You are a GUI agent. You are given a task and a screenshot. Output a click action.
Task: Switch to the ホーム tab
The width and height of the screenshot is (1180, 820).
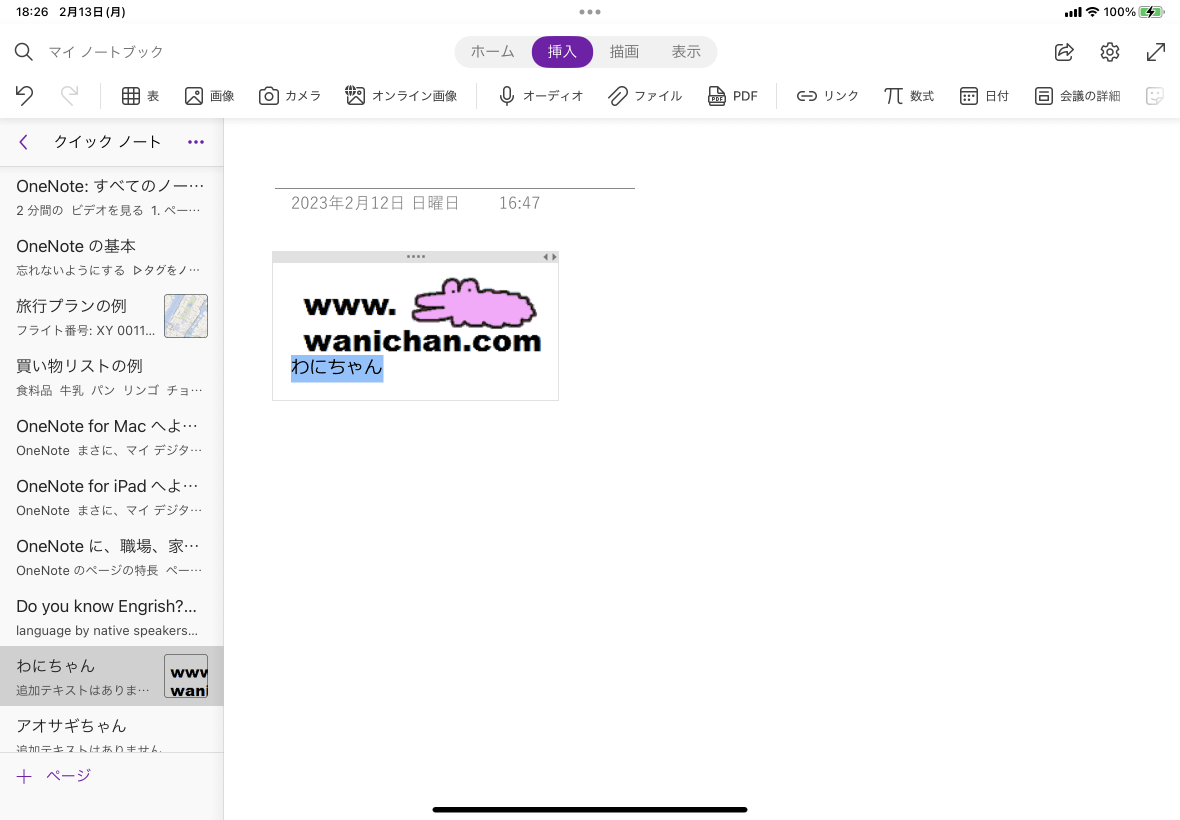point(492,52)
